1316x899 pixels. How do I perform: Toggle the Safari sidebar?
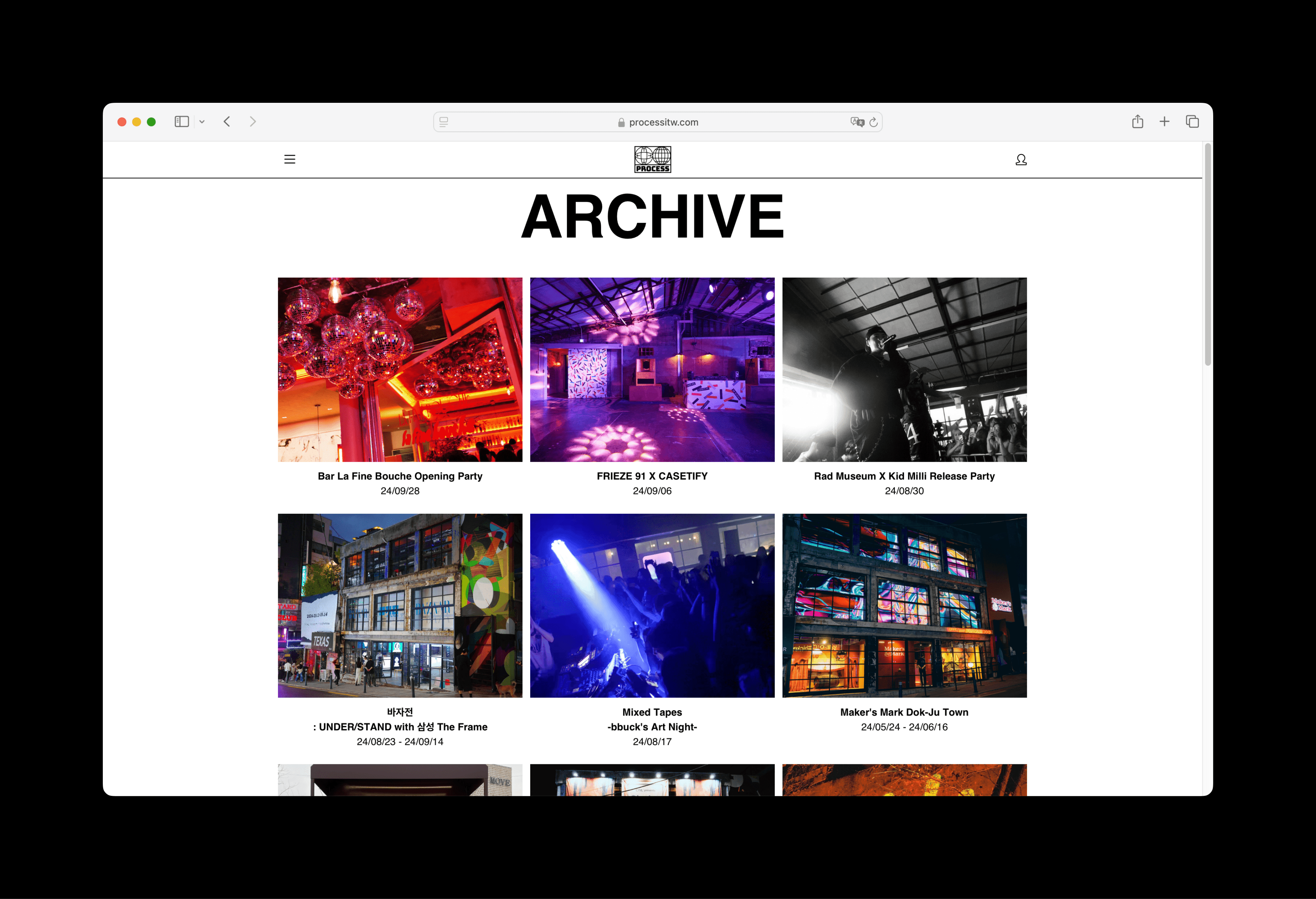click(x=181, y=122)
